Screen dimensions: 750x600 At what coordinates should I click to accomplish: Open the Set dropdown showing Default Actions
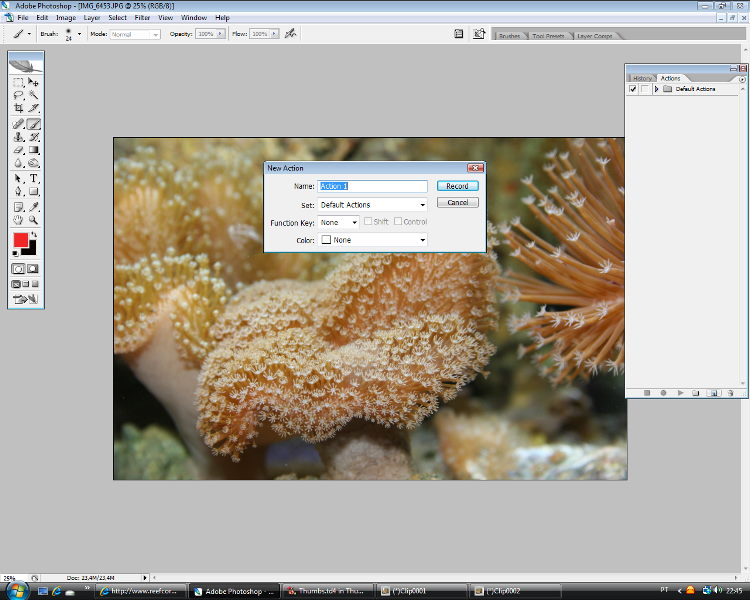(372, 204)
